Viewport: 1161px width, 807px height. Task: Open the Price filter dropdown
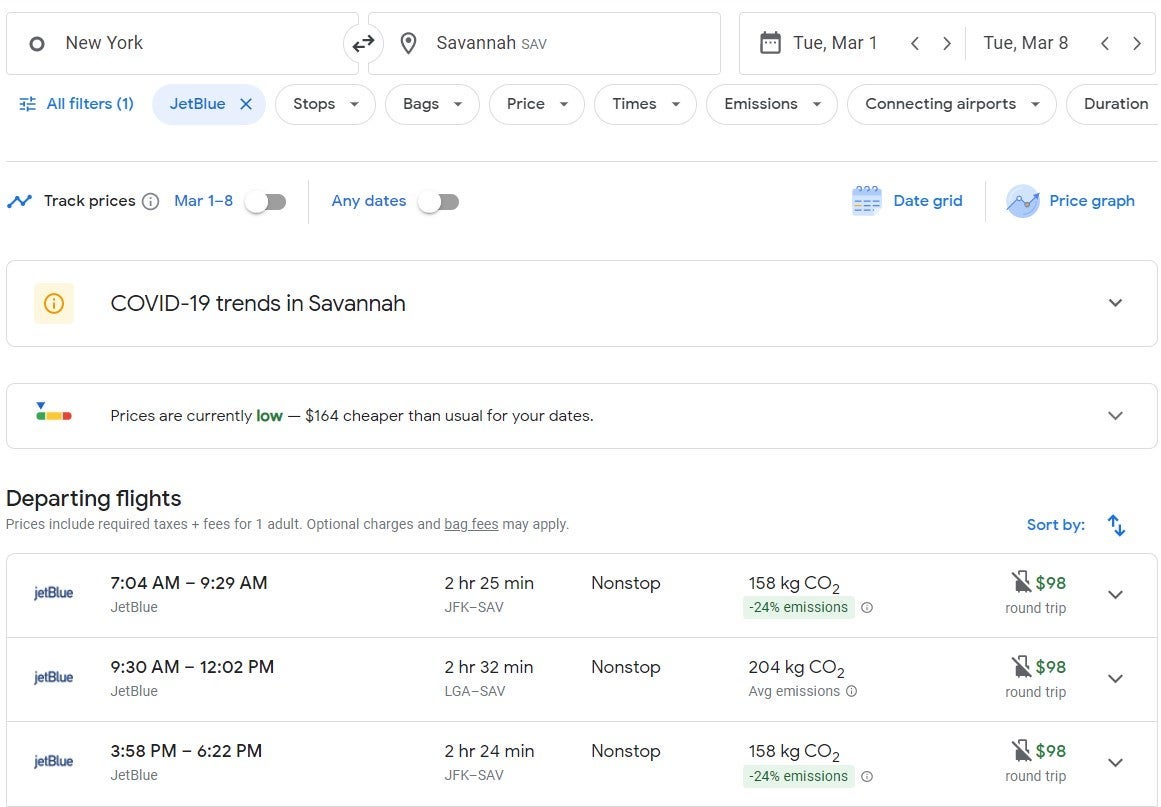pos(537,104)
